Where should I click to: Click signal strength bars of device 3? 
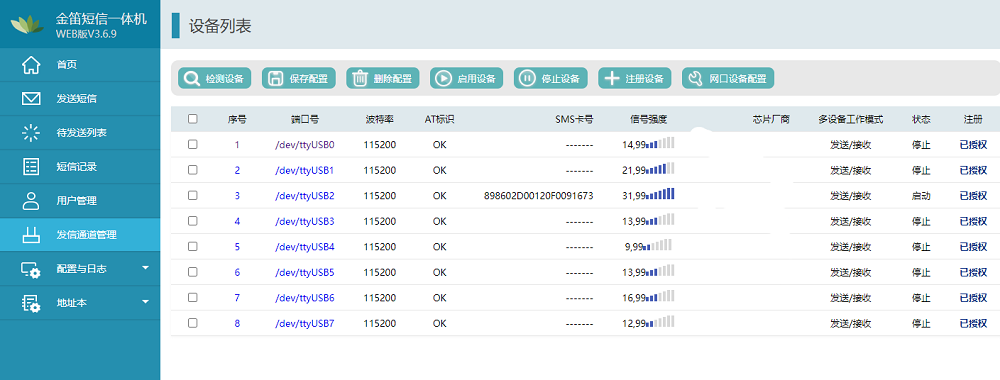coord(661,194)
